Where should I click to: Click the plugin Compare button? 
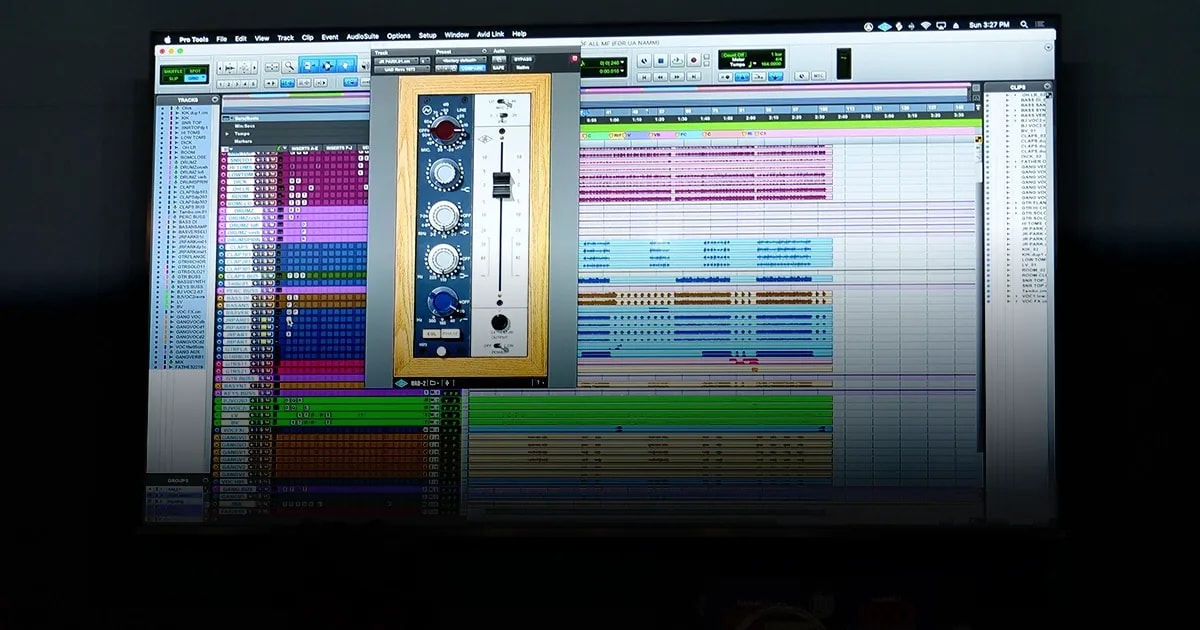click(472, 68)
